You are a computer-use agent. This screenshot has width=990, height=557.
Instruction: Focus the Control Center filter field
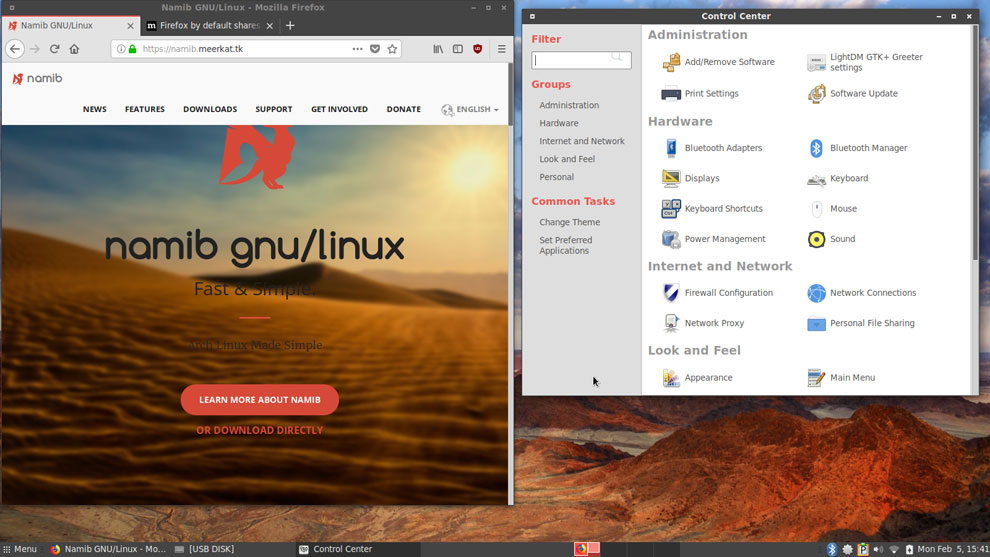581,60
